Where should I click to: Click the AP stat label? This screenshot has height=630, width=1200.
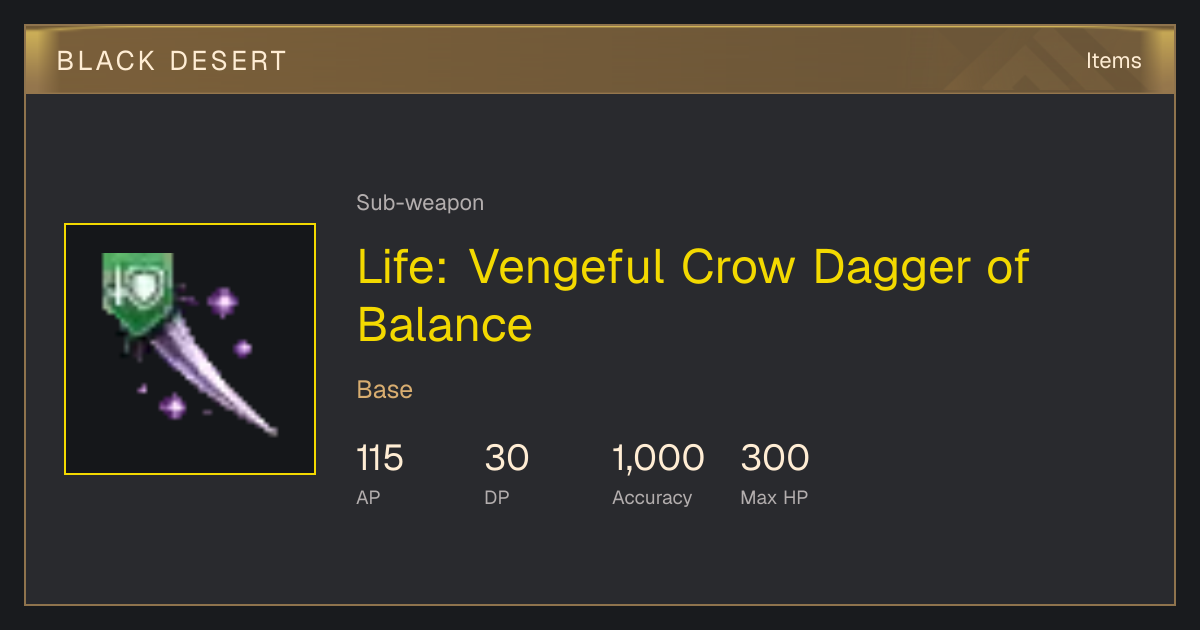368,497
